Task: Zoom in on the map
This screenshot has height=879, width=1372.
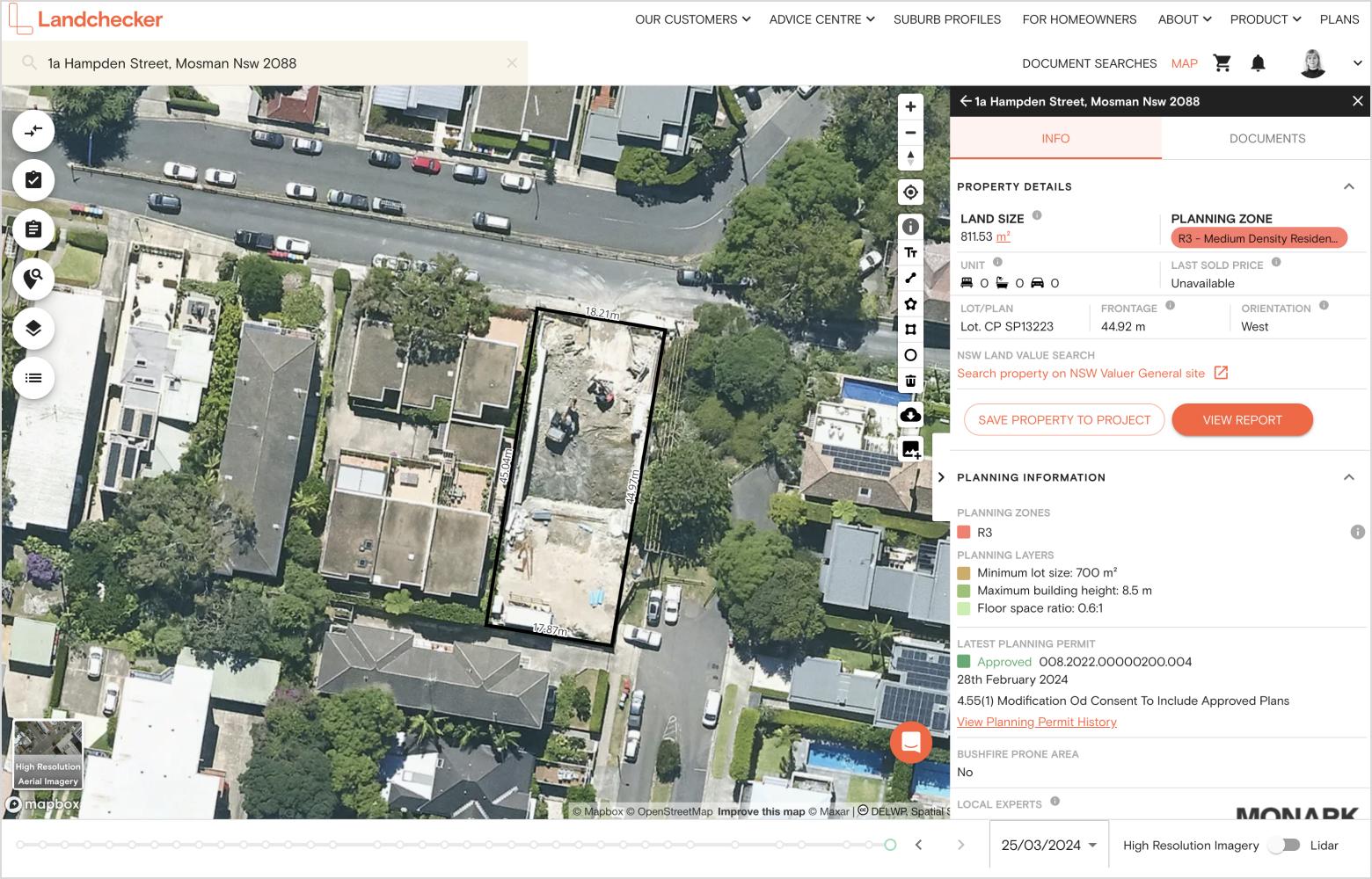Action: point(910,106)
